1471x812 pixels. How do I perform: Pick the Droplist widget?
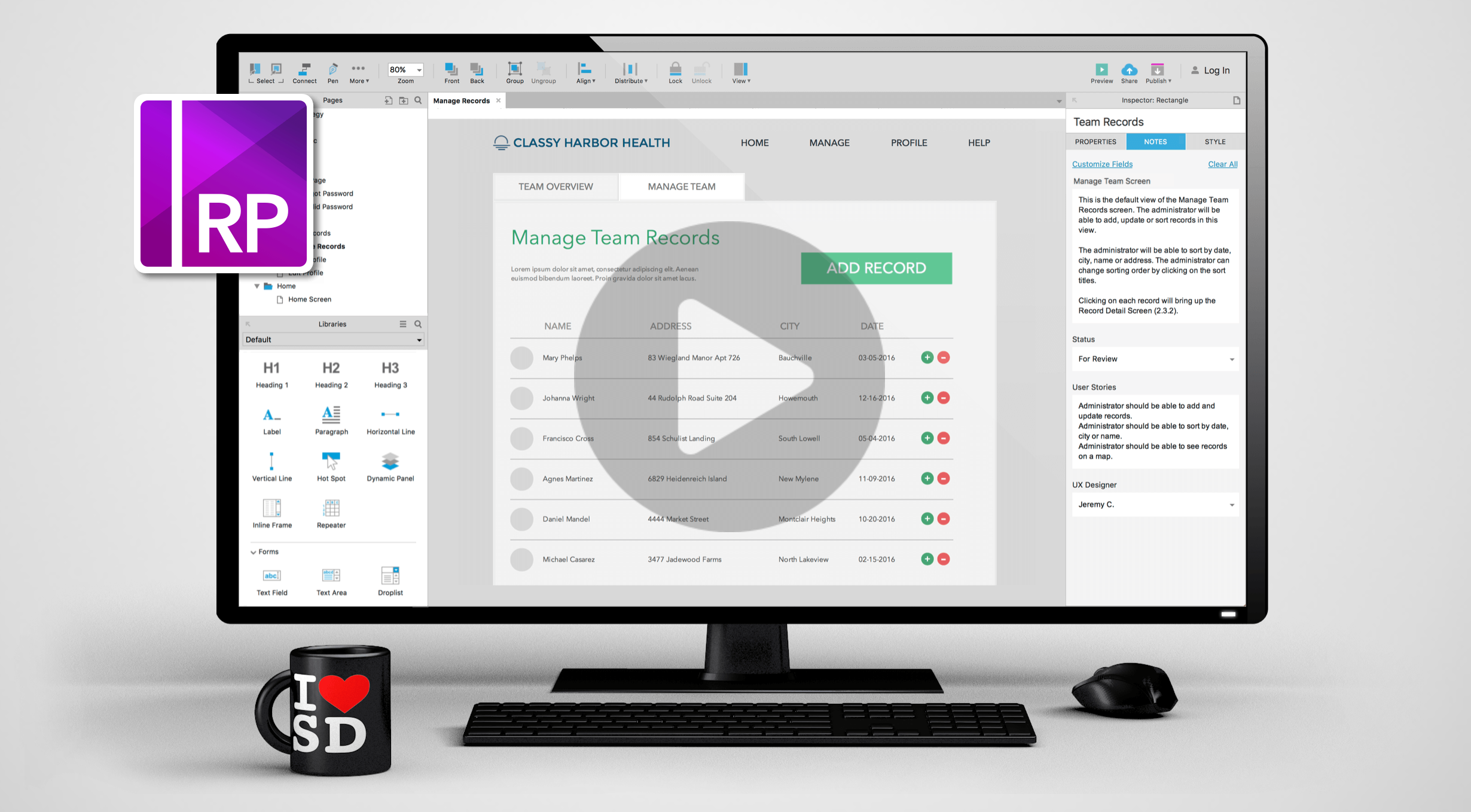click(x=390, y=582)
